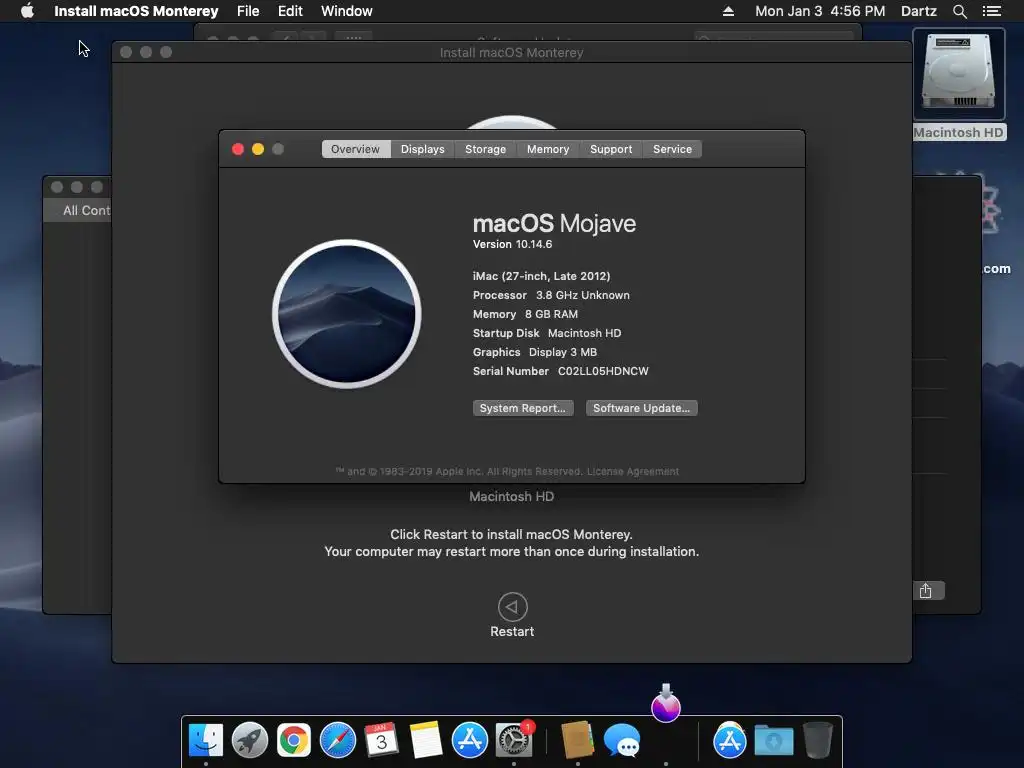Open App Store stack beside Downloads folder
1024x768 pixels.
click(729, 741)
